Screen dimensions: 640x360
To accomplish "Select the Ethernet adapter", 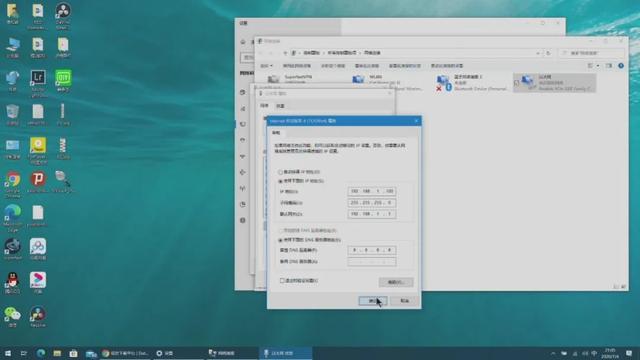I will pyautogui.click(x=554, y=82).
